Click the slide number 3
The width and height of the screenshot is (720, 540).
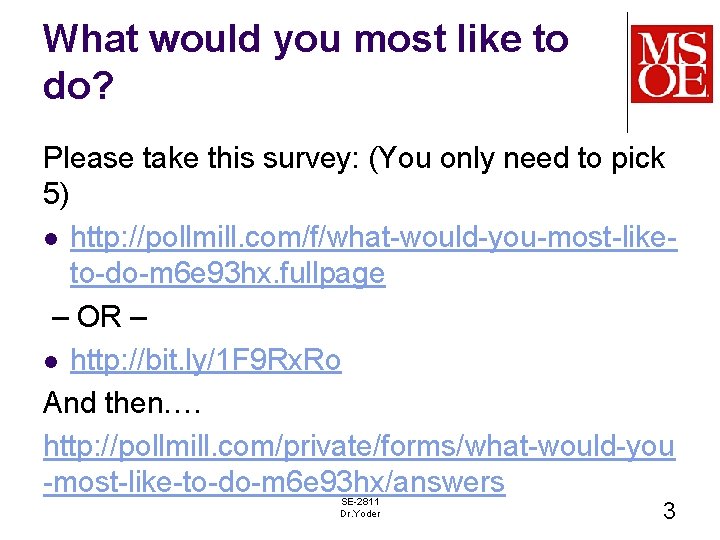[x=669, y=511]
